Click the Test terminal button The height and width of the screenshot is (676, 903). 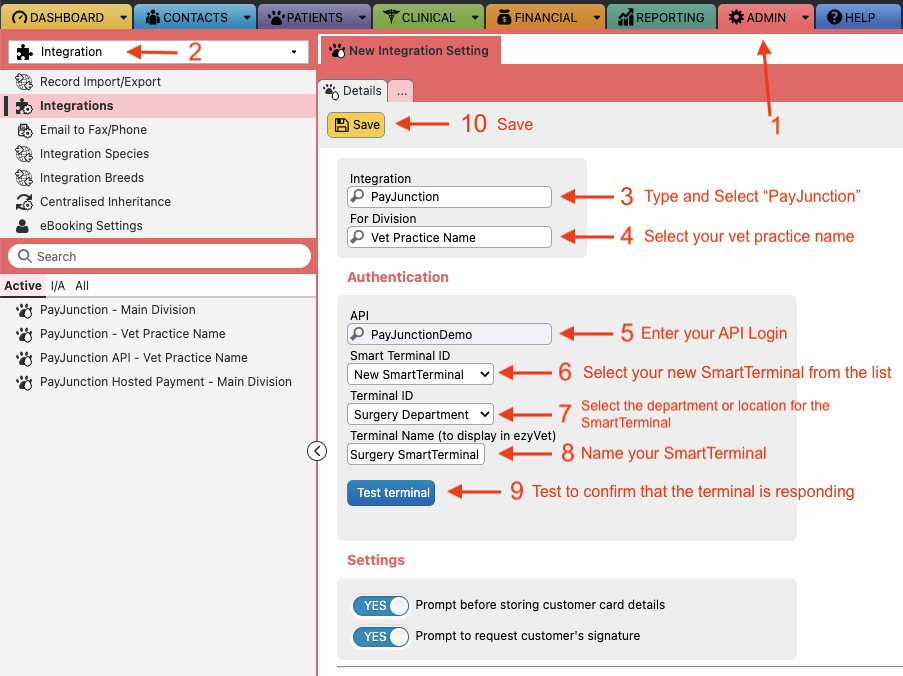pyautogui.click(x=391, y=493)
